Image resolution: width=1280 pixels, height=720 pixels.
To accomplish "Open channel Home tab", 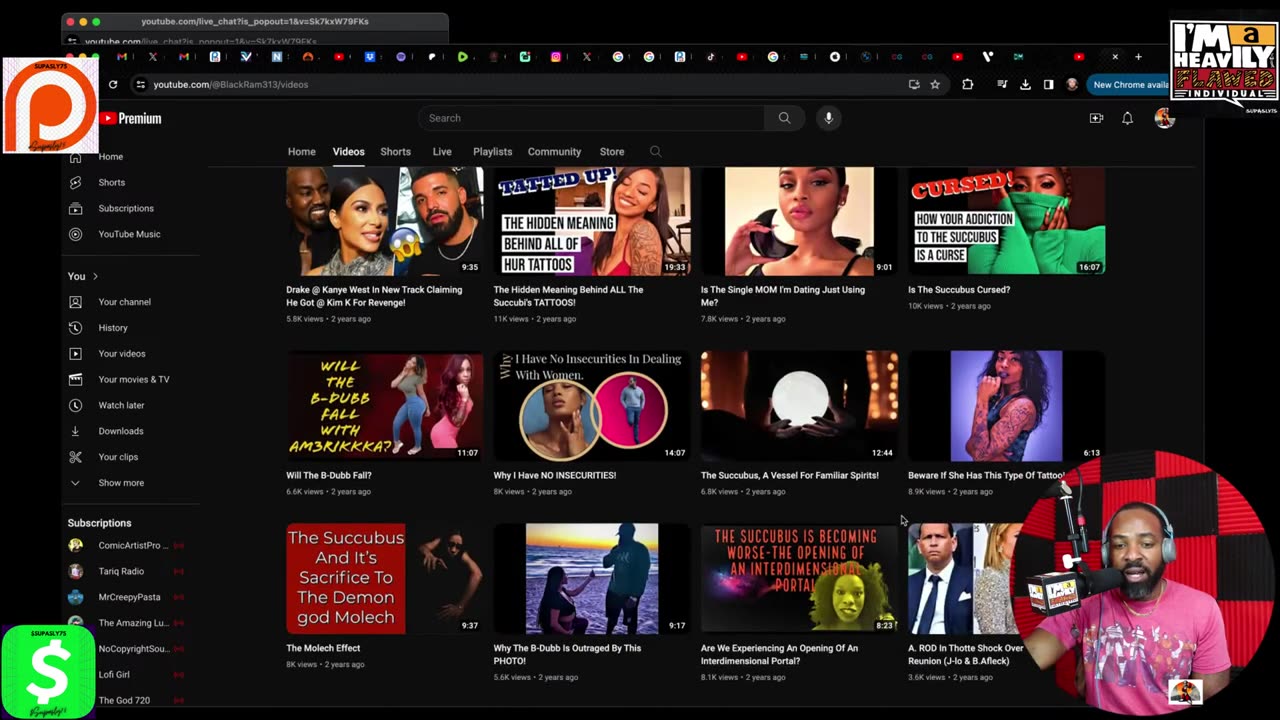I will point(301,152).
